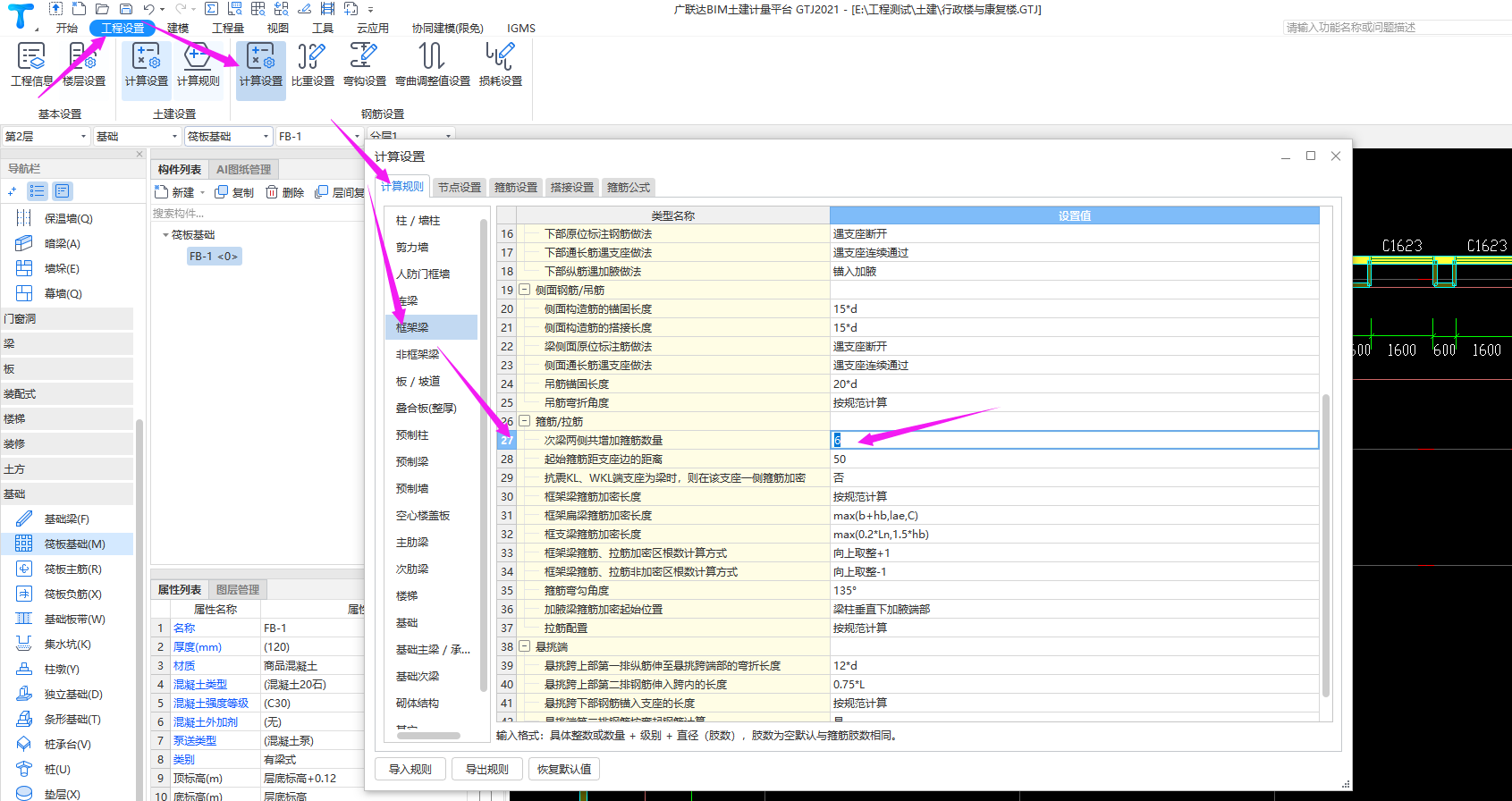Click the 搜索构件 search box
The image size is (1512, 801).
[x=256, y=213]
